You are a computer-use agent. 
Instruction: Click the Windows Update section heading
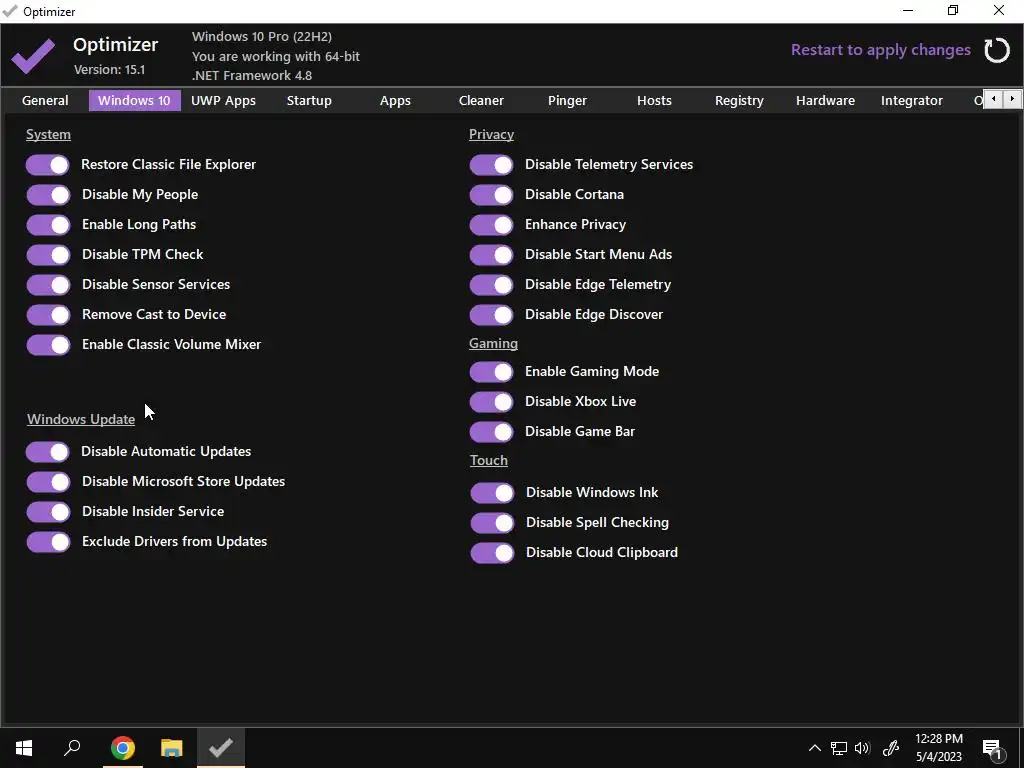tap(81, 419)
